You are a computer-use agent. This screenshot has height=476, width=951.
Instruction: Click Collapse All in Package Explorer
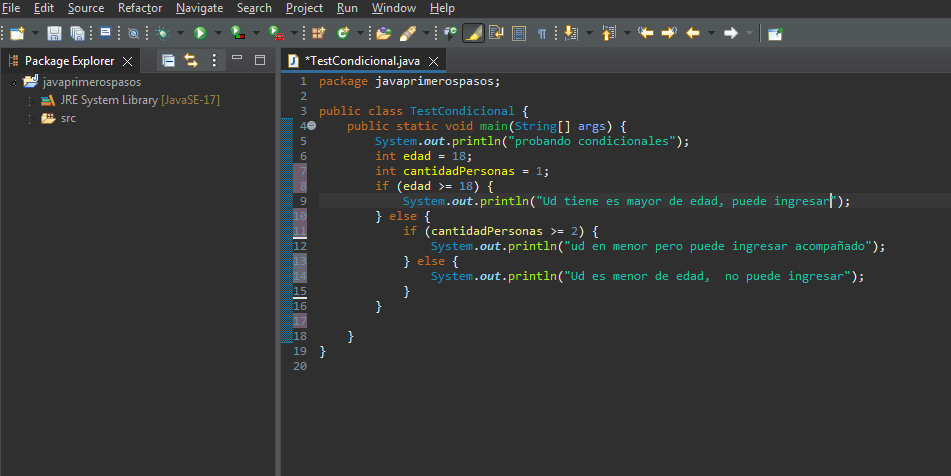pos(169,60)
